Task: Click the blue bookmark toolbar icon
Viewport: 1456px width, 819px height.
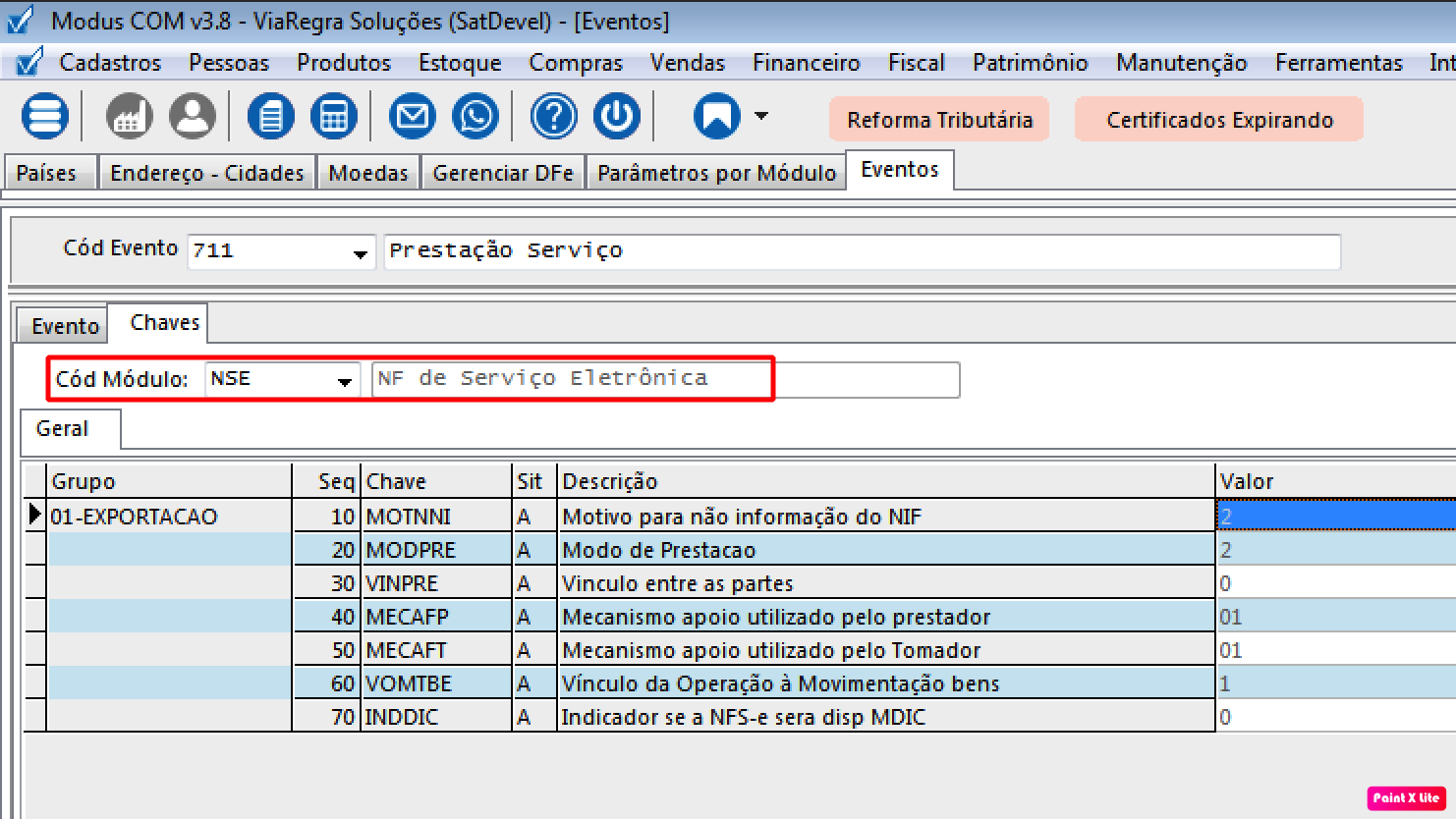Action: click(717, 117)
